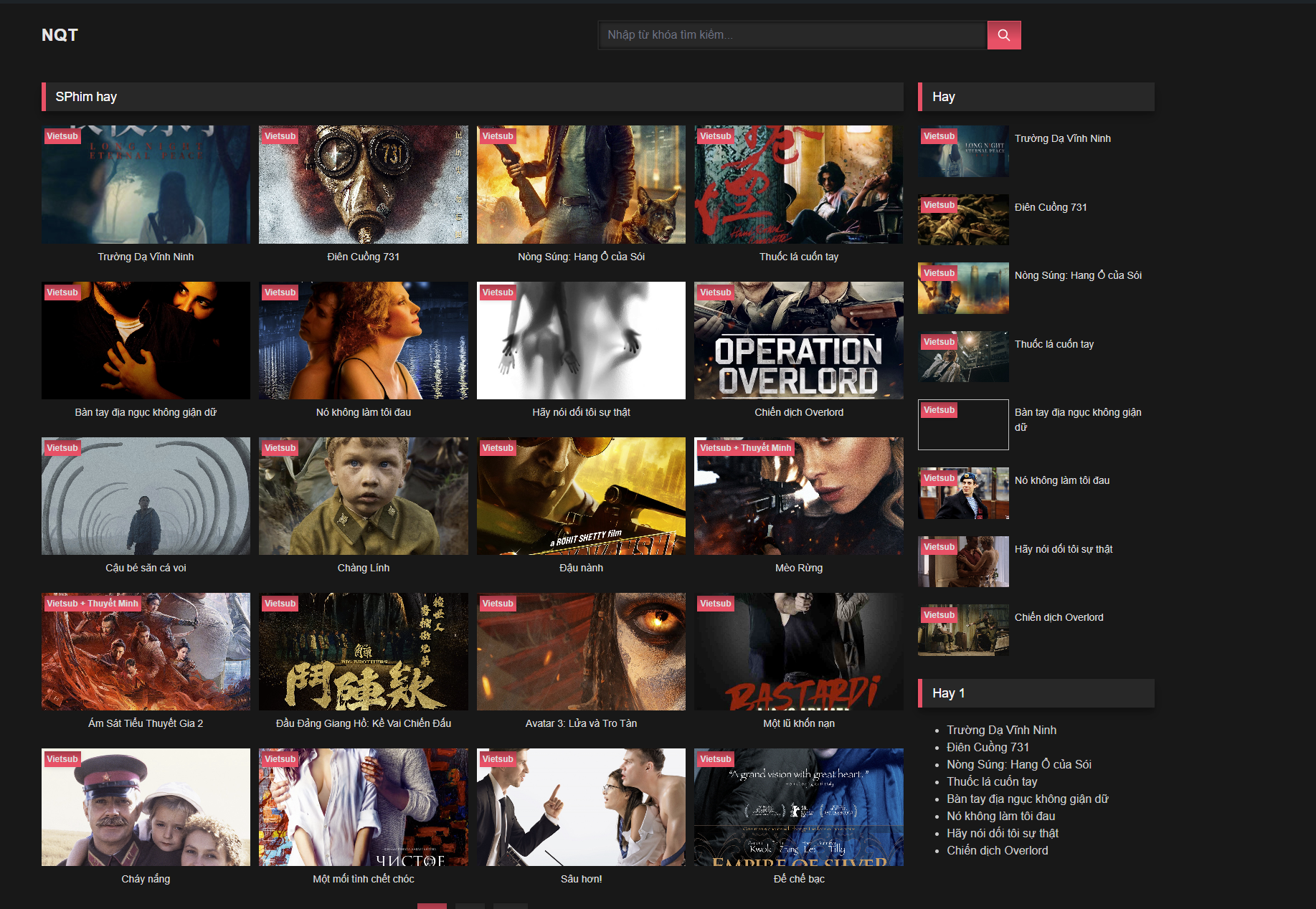
Task: Click the Vietsub badge on Điên Cuồng 731
Action: pos(280,135)
